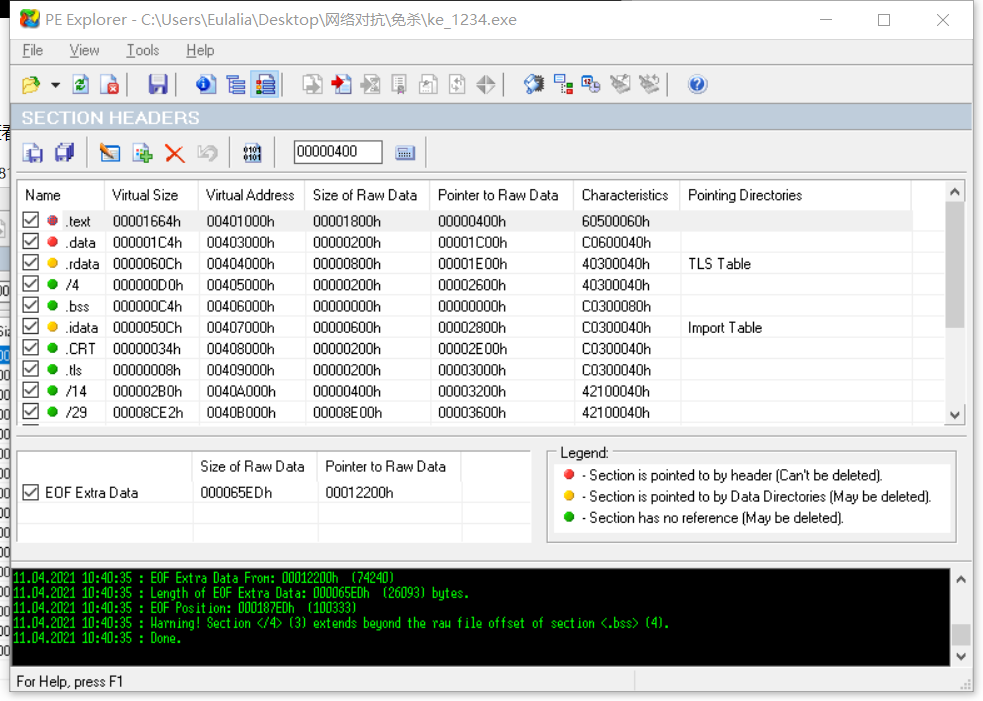Save section to disk using single floppy icon
The image size is (983, 701).
pyautogui.click(x=33, y=153)
